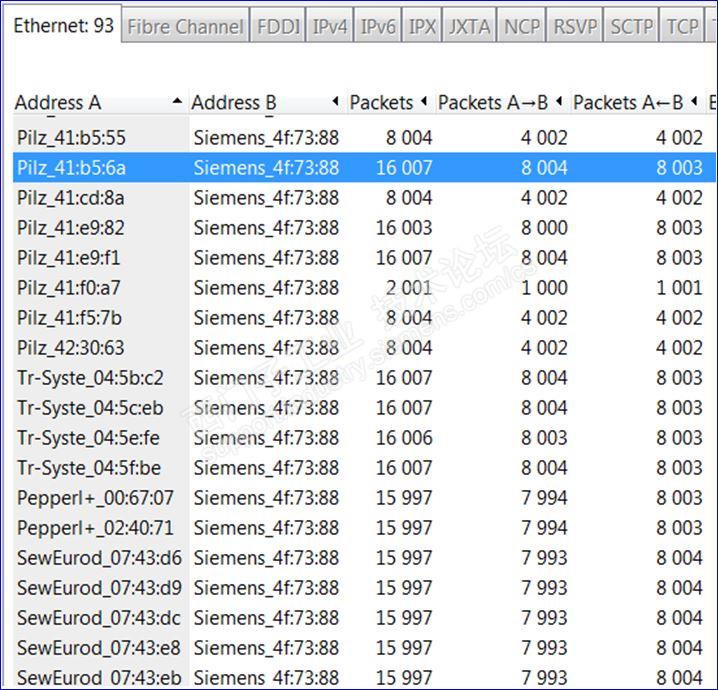The image size is (718, 690).
Task: Select row SewEurod_07:43:d6
Action: click(x=364, y=558)
